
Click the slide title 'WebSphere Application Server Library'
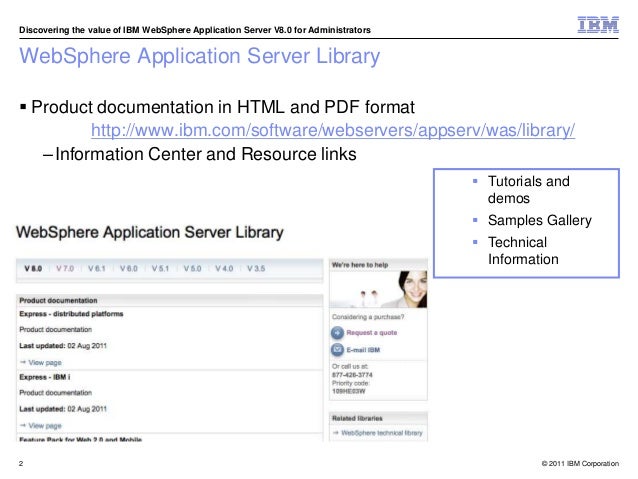200,56
